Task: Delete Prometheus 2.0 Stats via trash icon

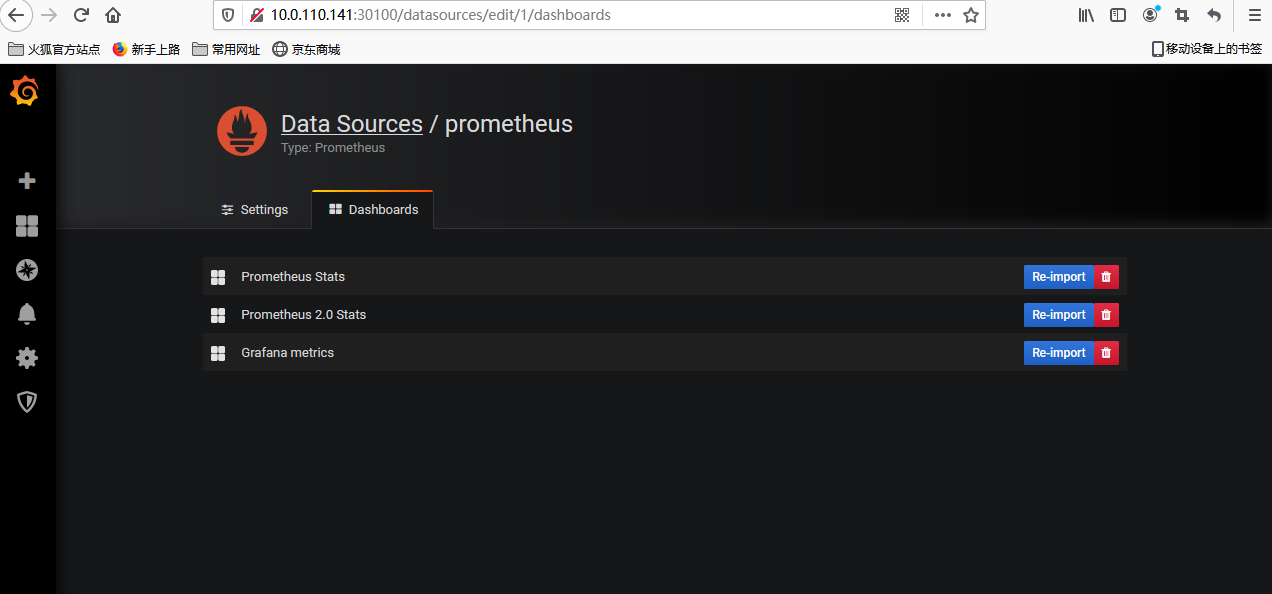Action: coord(1106,315)
